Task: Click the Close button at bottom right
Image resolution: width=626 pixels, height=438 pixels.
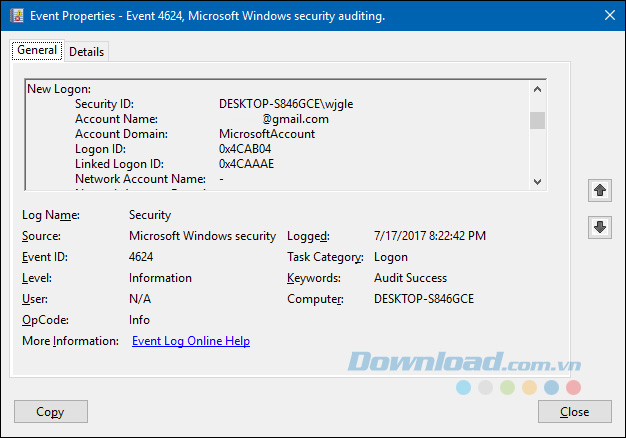Action: pos(574,411)
